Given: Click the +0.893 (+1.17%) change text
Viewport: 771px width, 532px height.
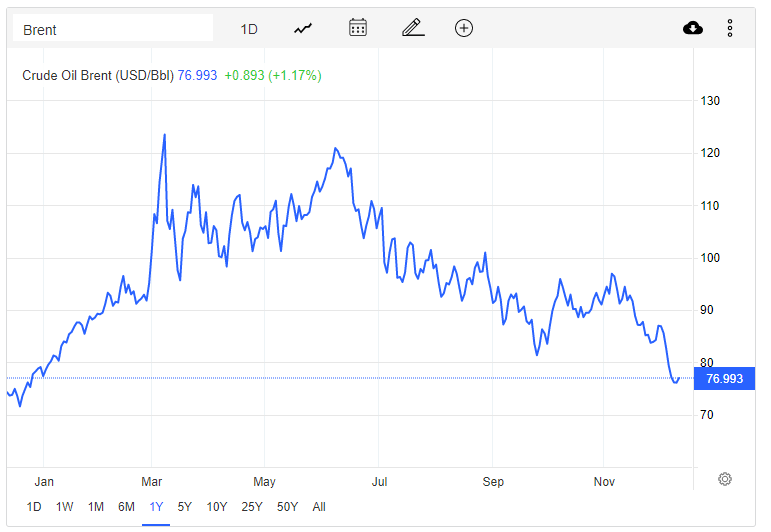Looking at the screenshot, I should pyautogui.click(x=273, y=75).
